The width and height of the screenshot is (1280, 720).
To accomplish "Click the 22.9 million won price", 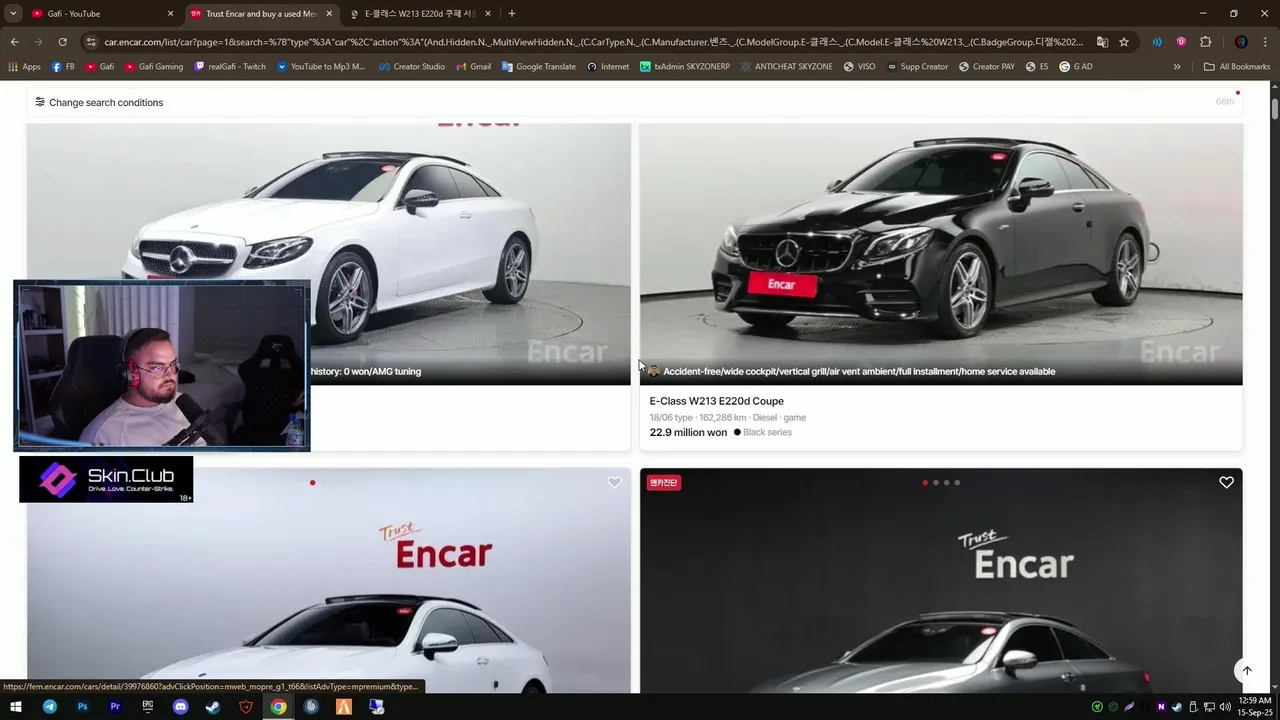I will (688, 433).
